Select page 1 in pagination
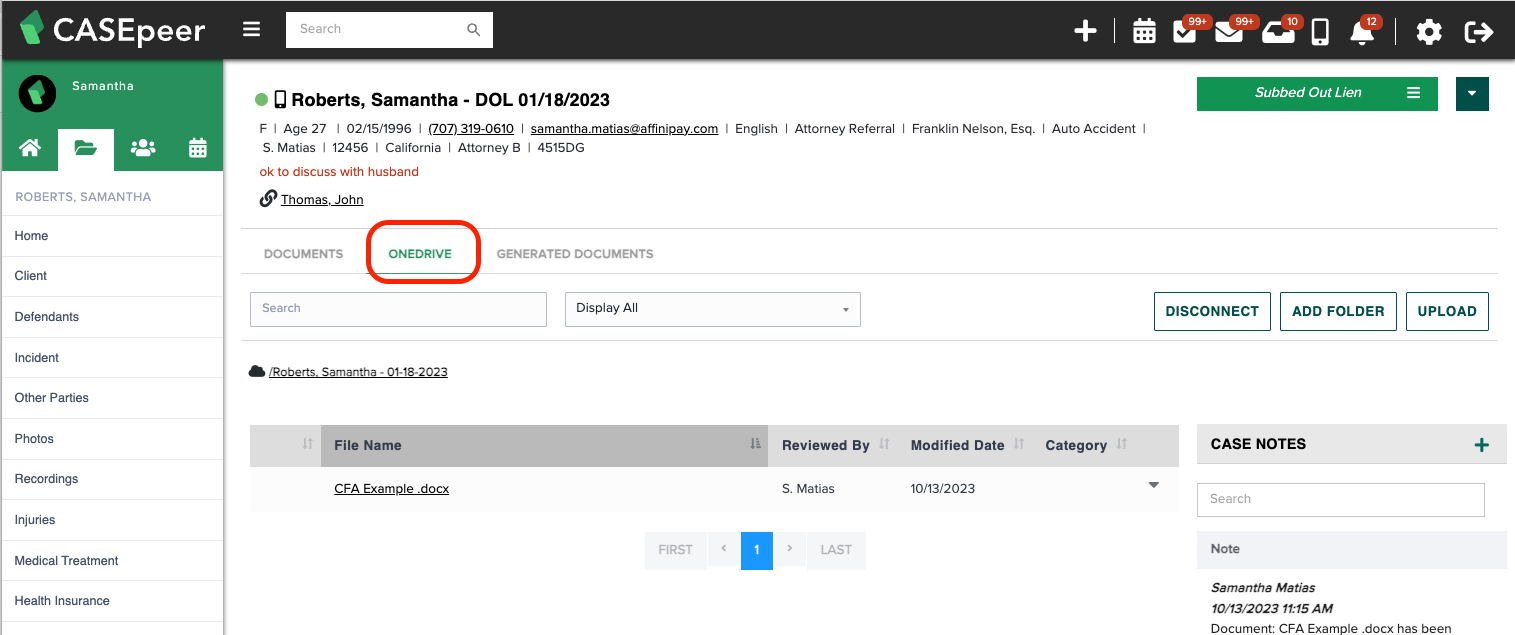1515x635 pixels. (x=757, y=550)
